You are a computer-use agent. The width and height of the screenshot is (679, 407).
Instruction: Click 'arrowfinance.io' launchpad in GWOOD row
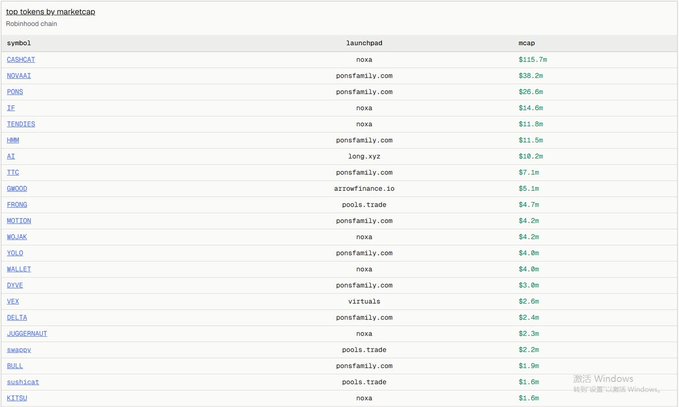pyautogui.click(x=364, y=189)
